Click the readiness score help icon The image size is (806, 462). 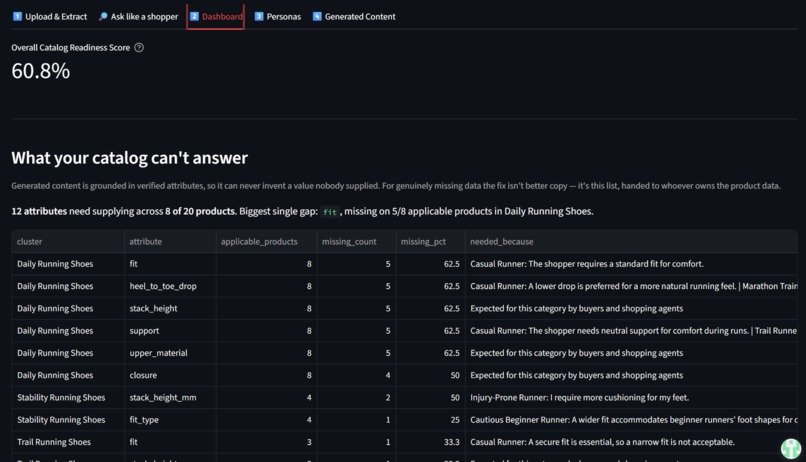tap(139, 48)
